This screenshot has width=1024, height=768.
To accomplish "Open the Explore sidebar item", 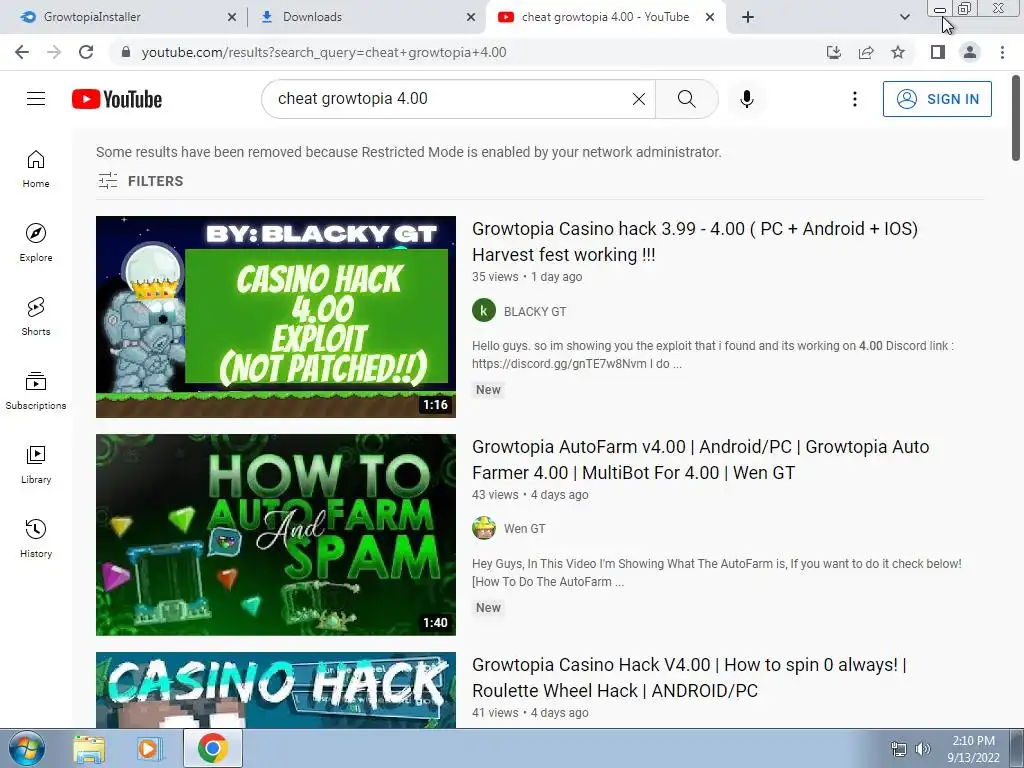I will [x=36, y=243].
